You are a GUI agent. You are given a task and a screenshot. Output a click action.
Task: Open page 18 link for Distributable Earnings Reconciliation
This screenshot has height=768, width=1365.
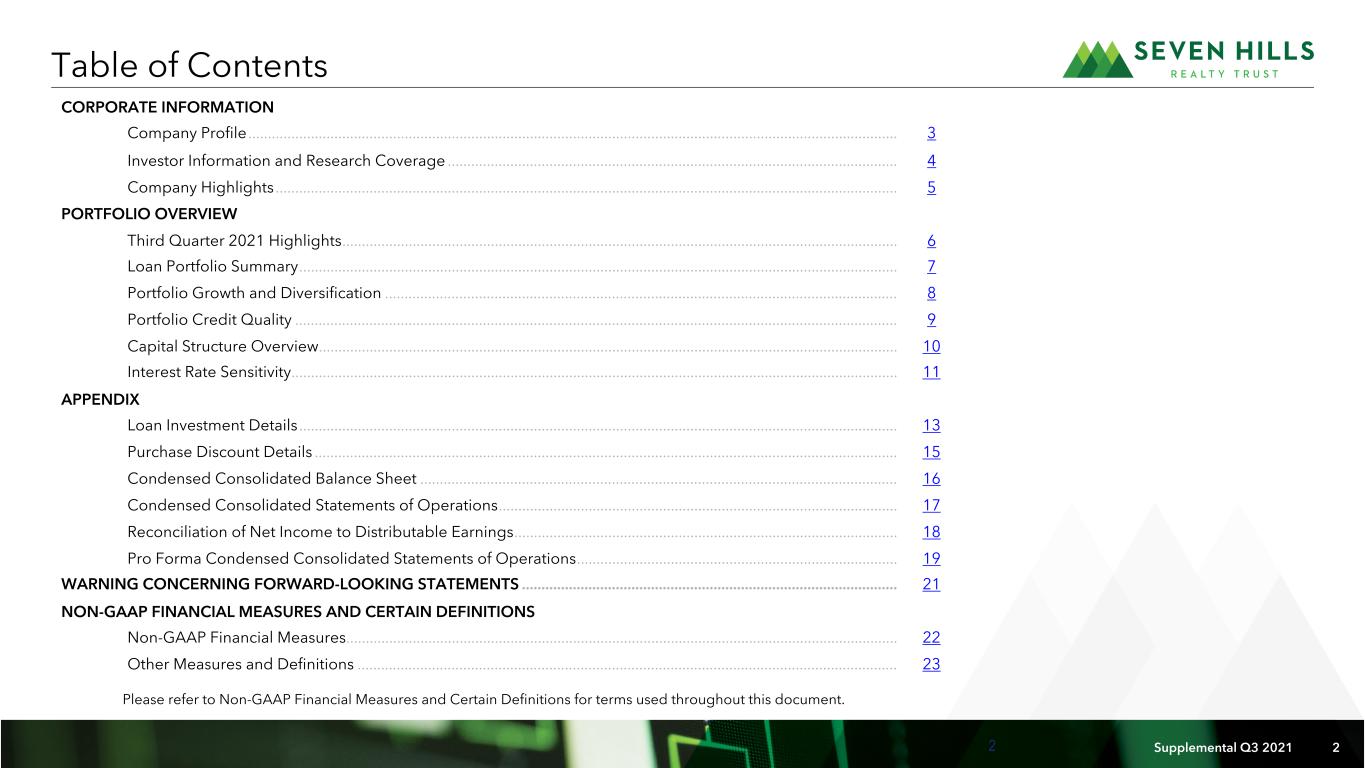[x=931, y=532]
